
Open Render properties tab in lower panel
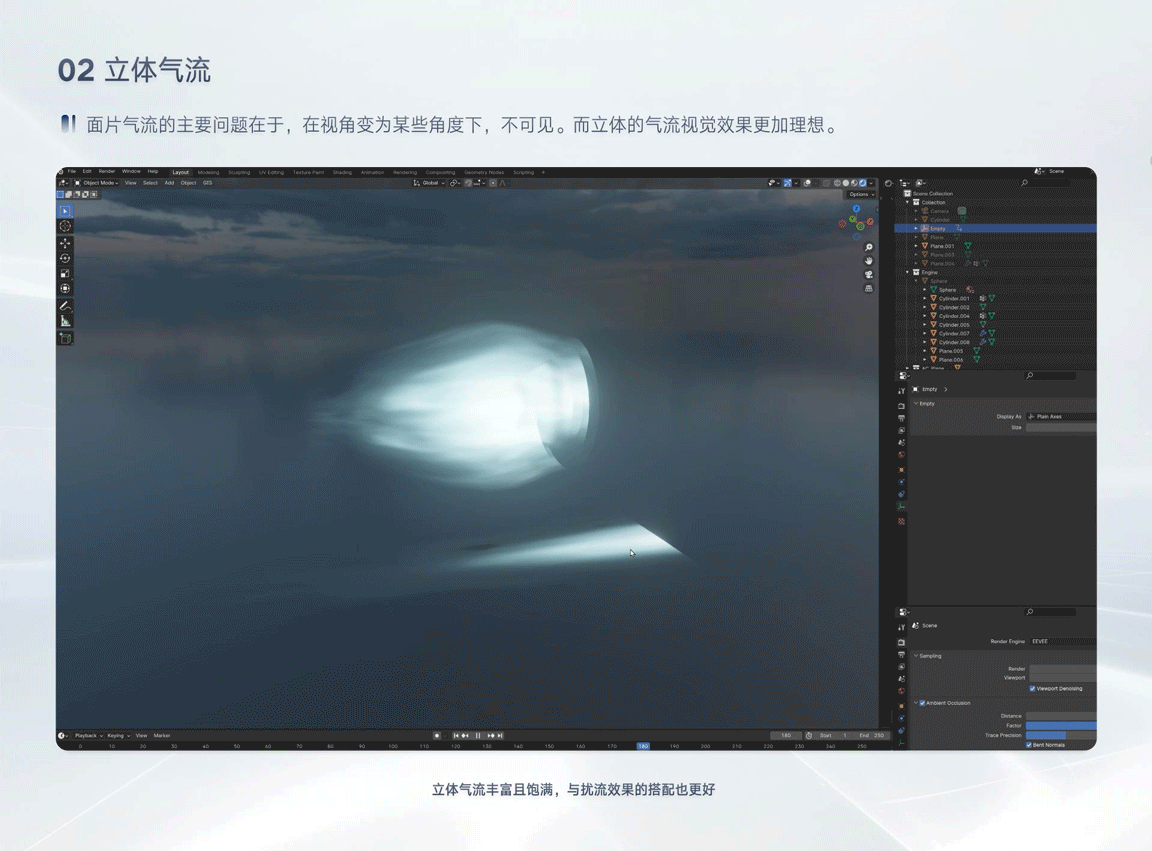(x=901, y=642)
